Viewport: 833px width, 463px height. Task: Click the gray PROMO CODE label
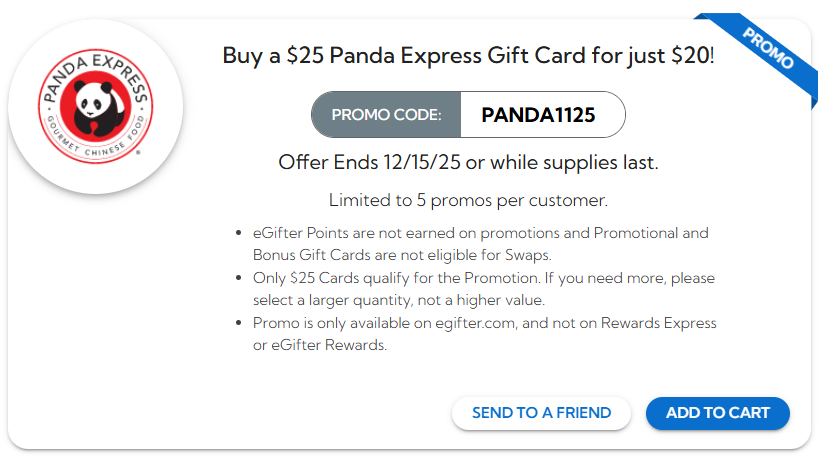(386, 115)
